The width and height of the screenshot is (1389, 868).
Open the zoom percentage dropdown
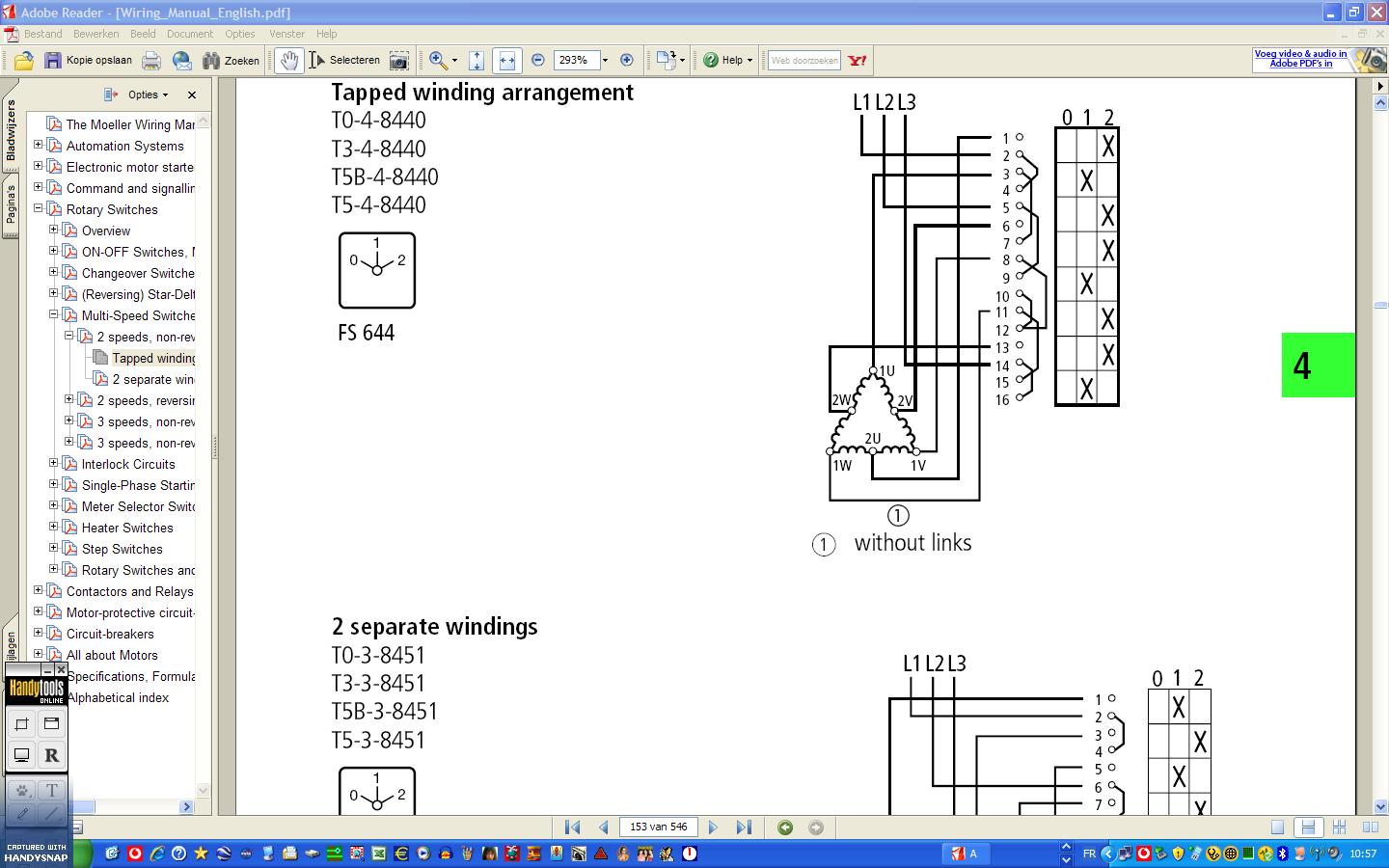(x=606, y=60)
